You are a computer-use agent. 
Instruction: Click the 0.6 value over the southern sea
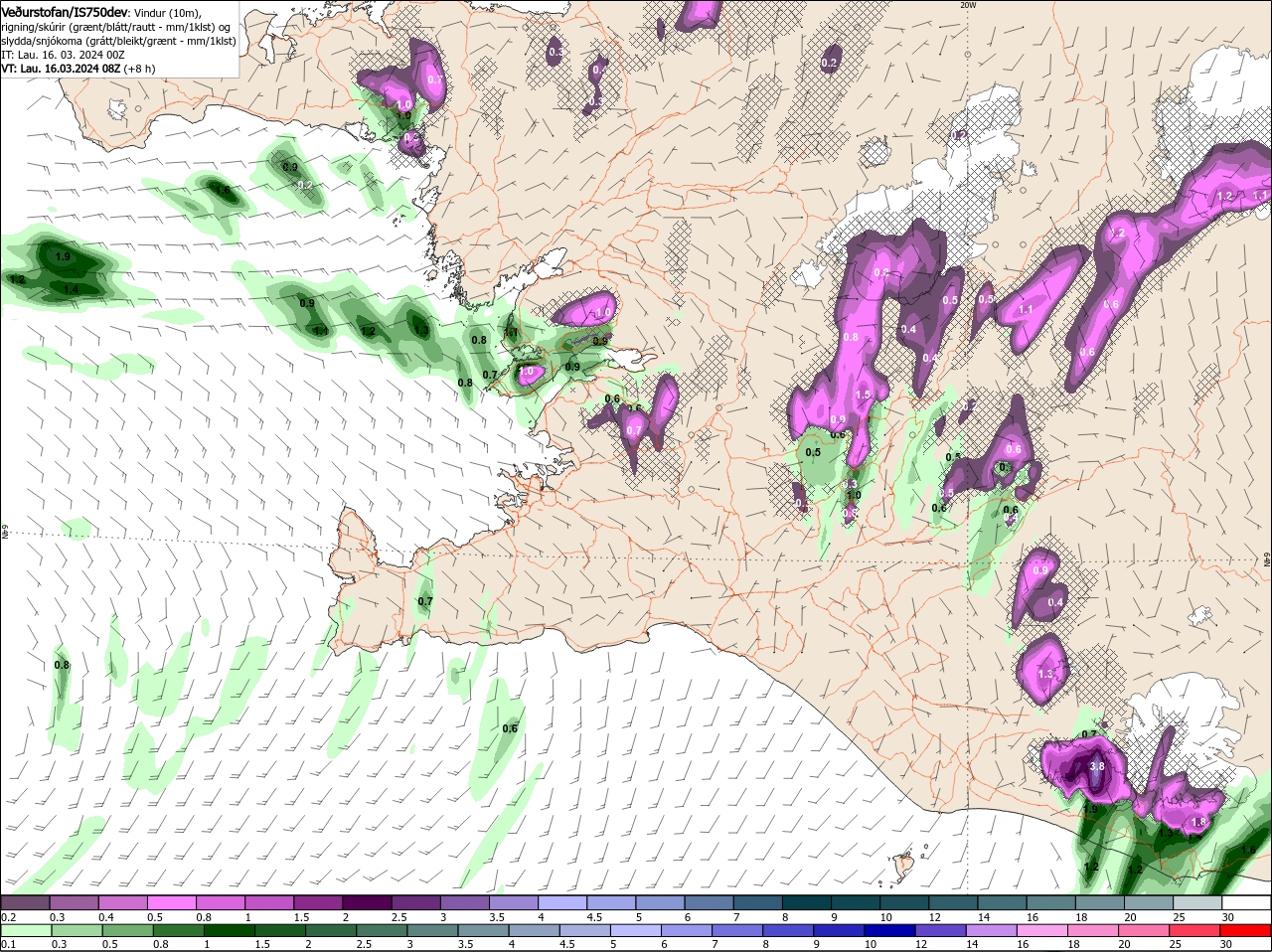point(510,728)
